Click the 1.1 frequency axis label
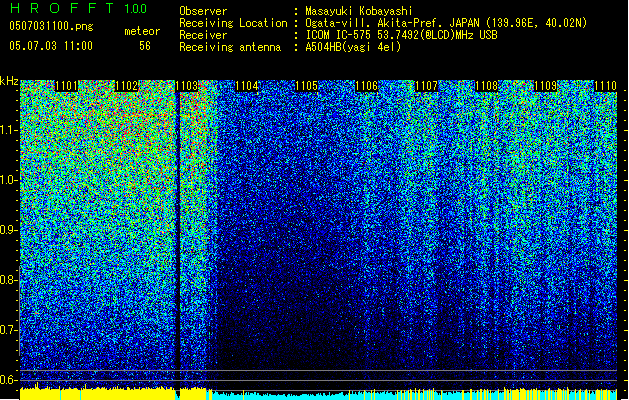Viewport: 629px width, 400px height. click(x=8, y=130)
